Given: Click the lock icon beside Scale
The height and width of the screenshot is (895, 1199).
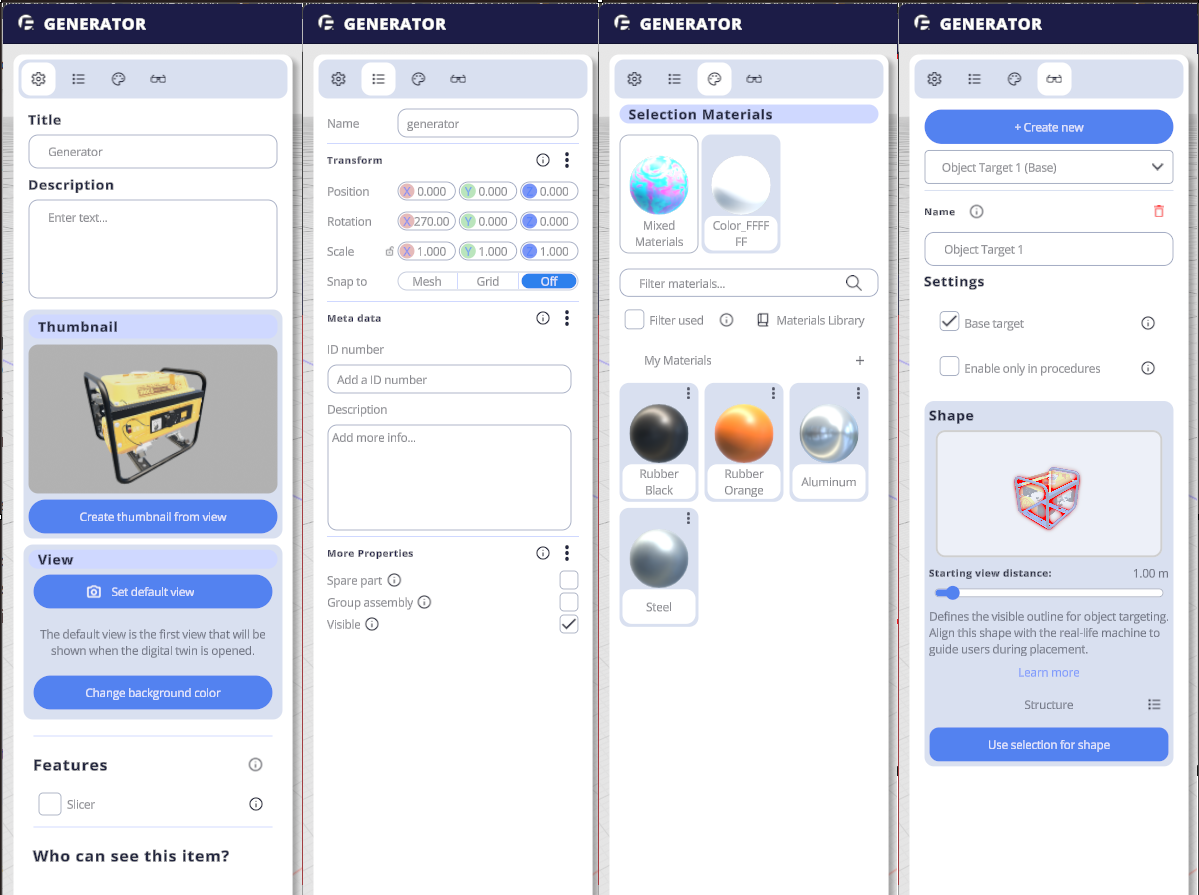Looking at the screenshot, I should click(389, 252).
